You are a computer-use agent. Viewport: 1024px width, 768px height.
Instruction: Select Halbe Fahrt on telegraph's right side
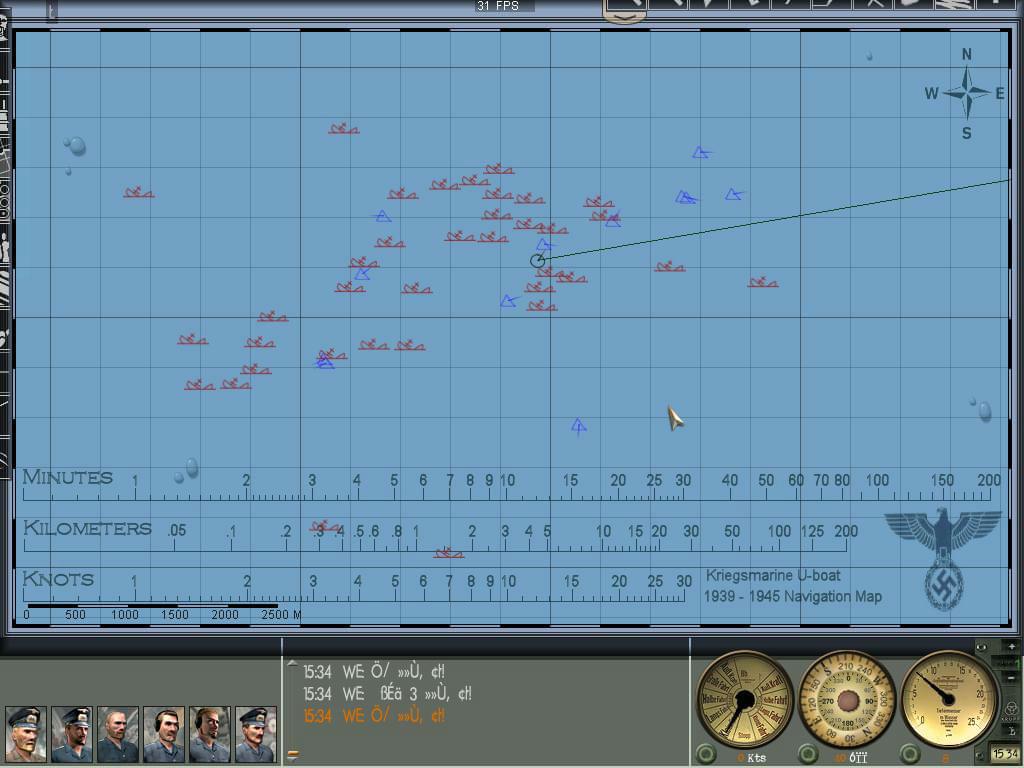click(x=775, y=699)
